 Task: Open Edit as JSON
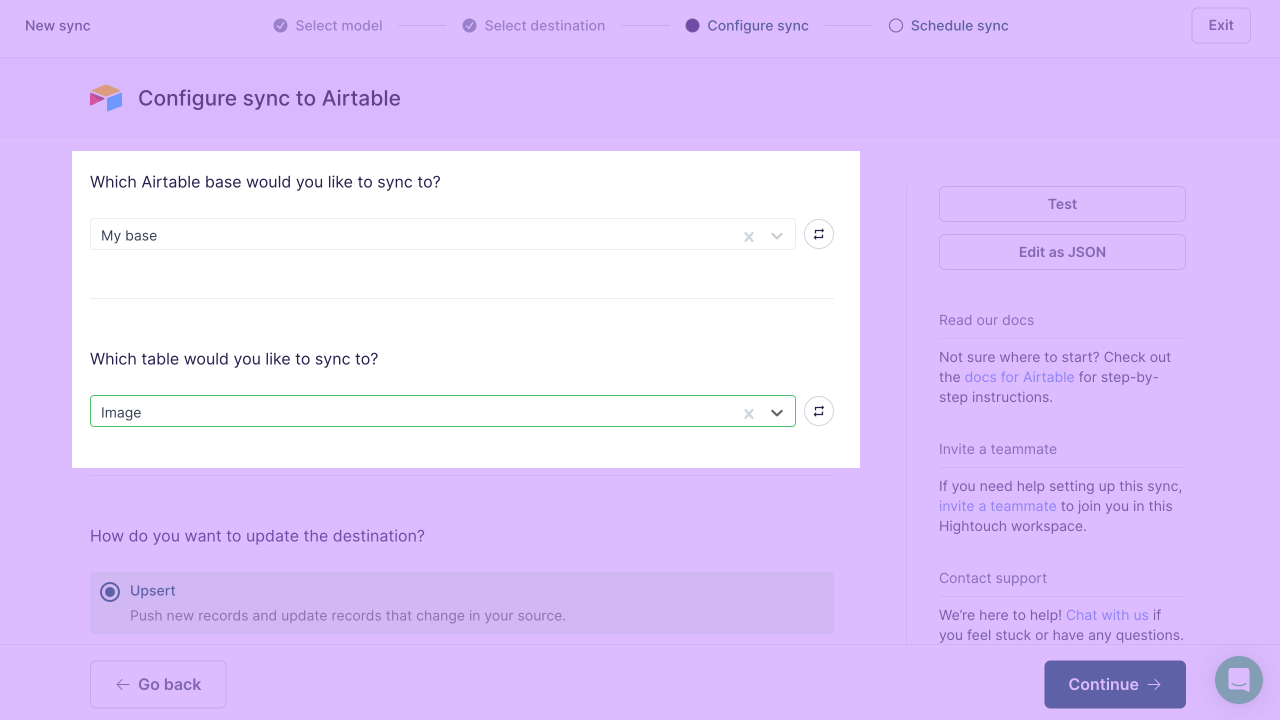click(1062, 252)
